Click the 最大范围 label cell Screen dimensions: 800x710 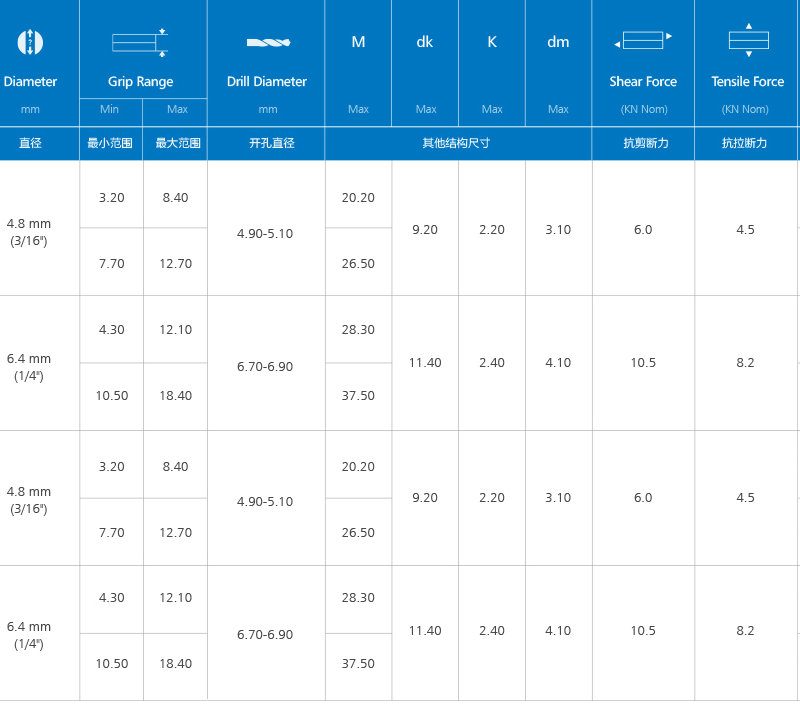[175, 144]
